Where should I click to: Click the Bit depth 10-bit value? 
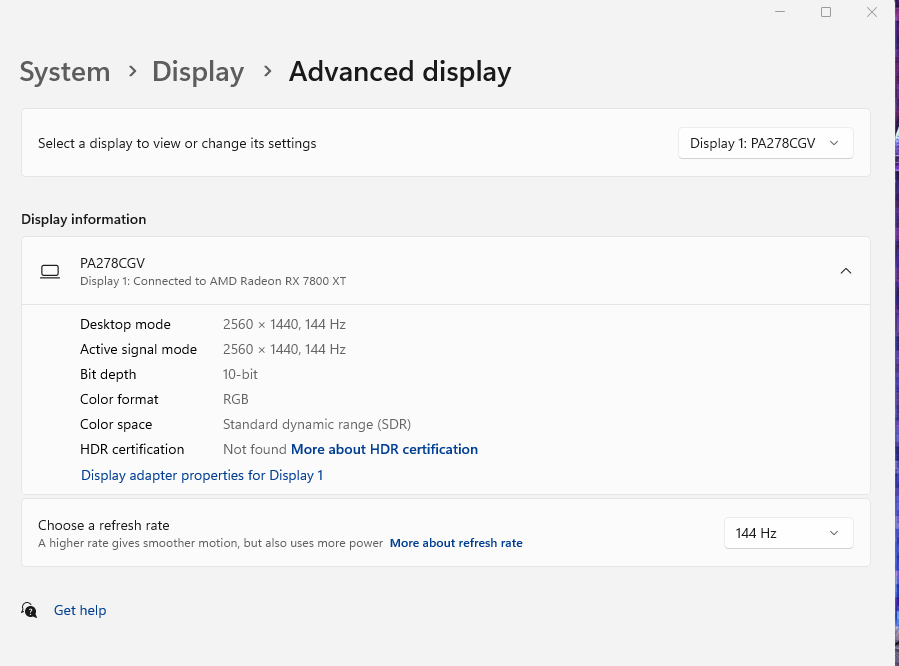pyautogui.click(x=240, y=374)
